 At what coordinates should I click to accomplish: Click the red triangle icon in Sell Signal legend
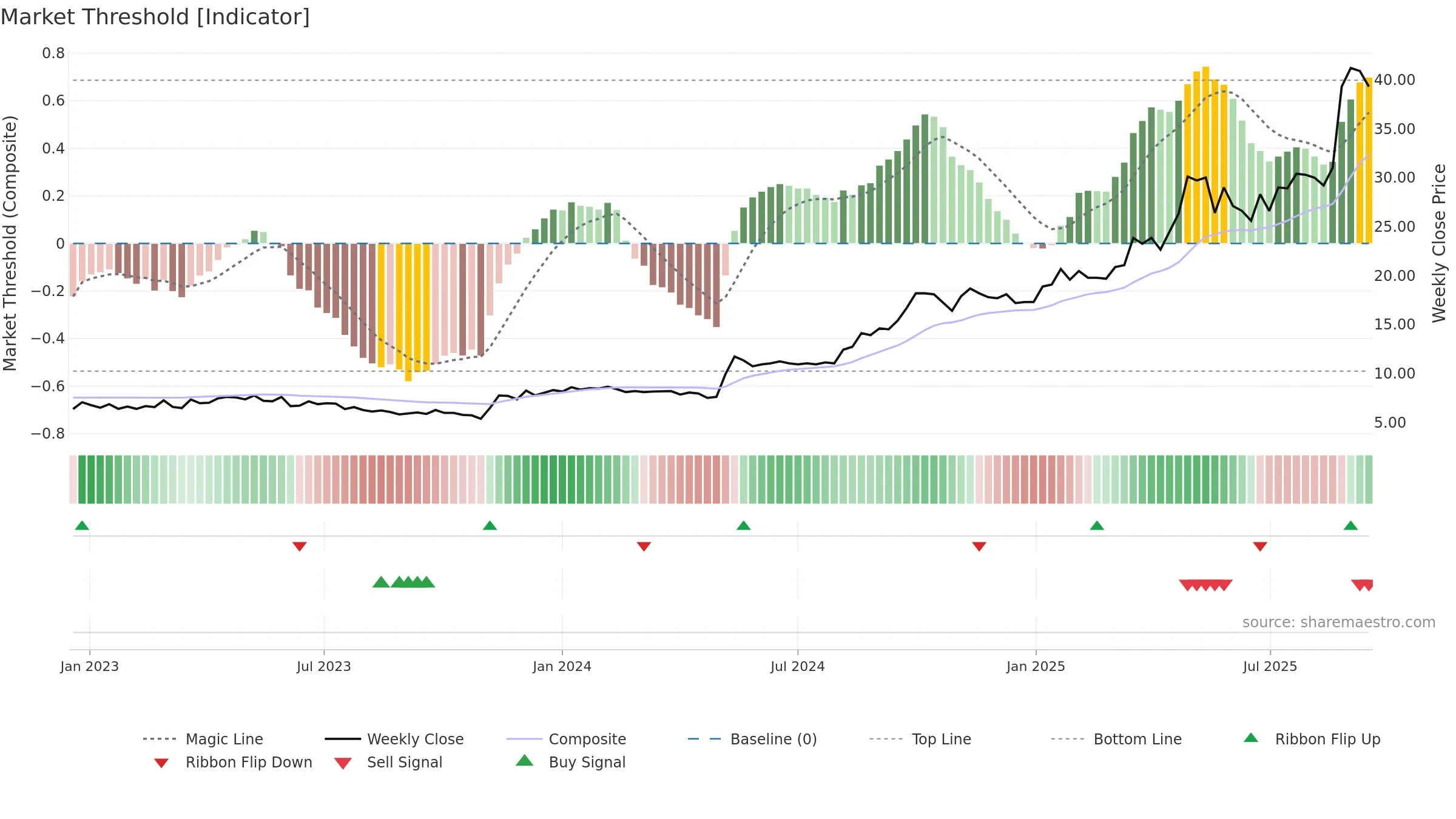343,763
